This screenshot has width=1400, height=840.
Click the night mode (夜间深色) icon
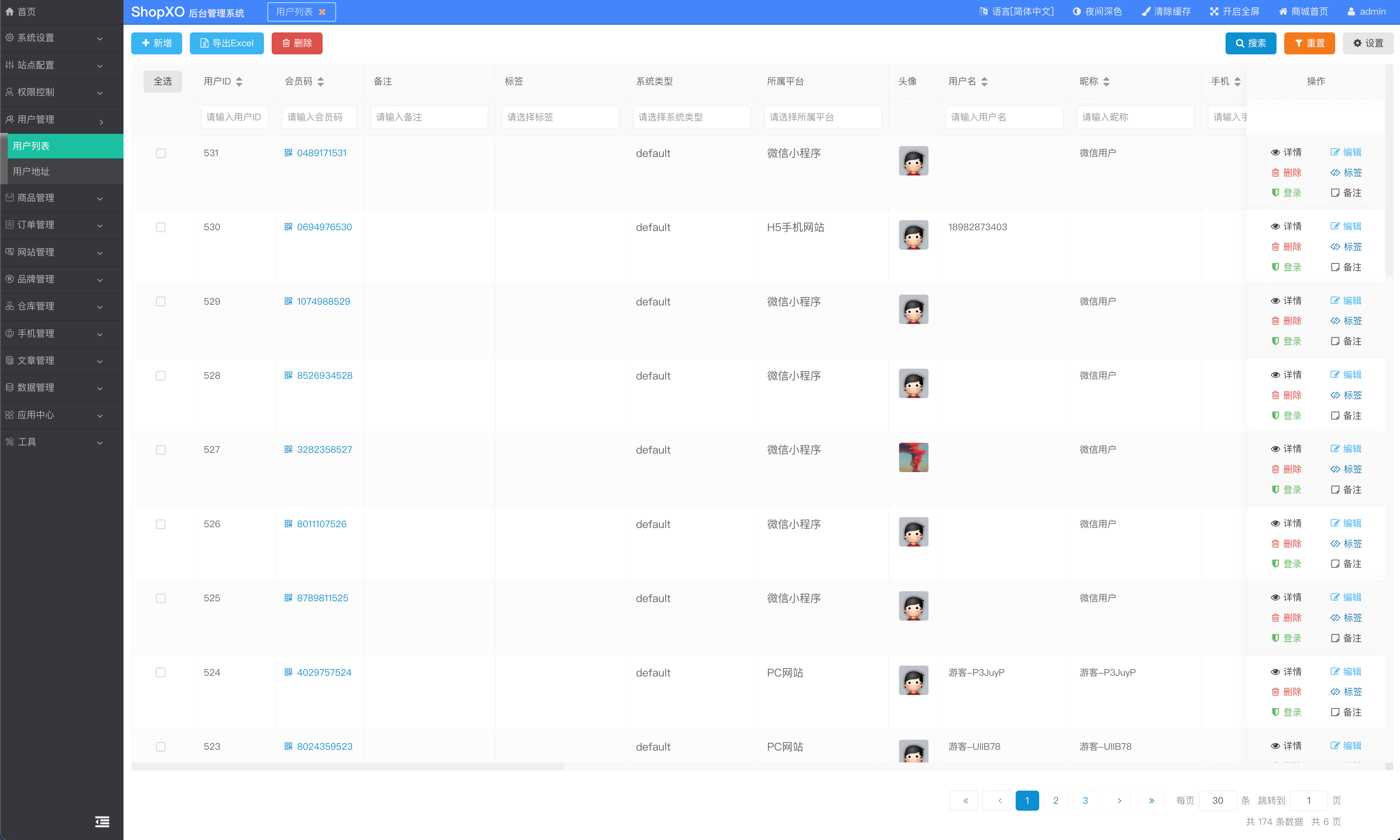point(1077,11)
